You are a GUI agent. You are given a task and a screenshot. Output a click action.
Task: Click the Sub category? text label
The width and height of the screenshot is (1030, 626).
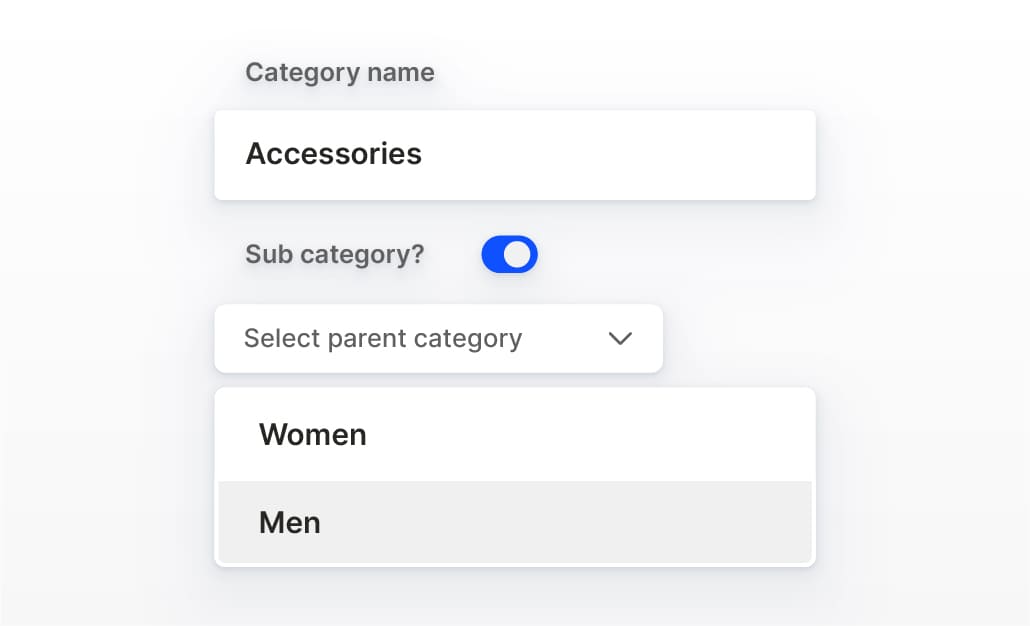tap(334, 255)
